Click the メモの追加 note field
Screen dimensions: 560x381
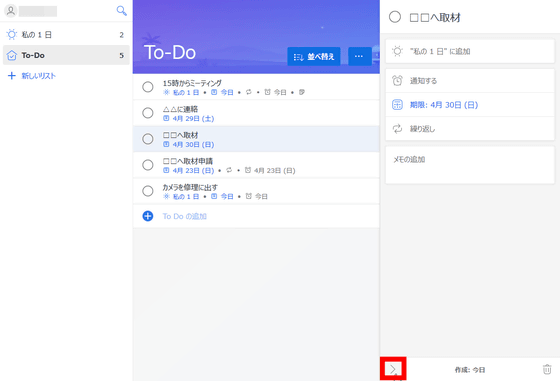470,165
